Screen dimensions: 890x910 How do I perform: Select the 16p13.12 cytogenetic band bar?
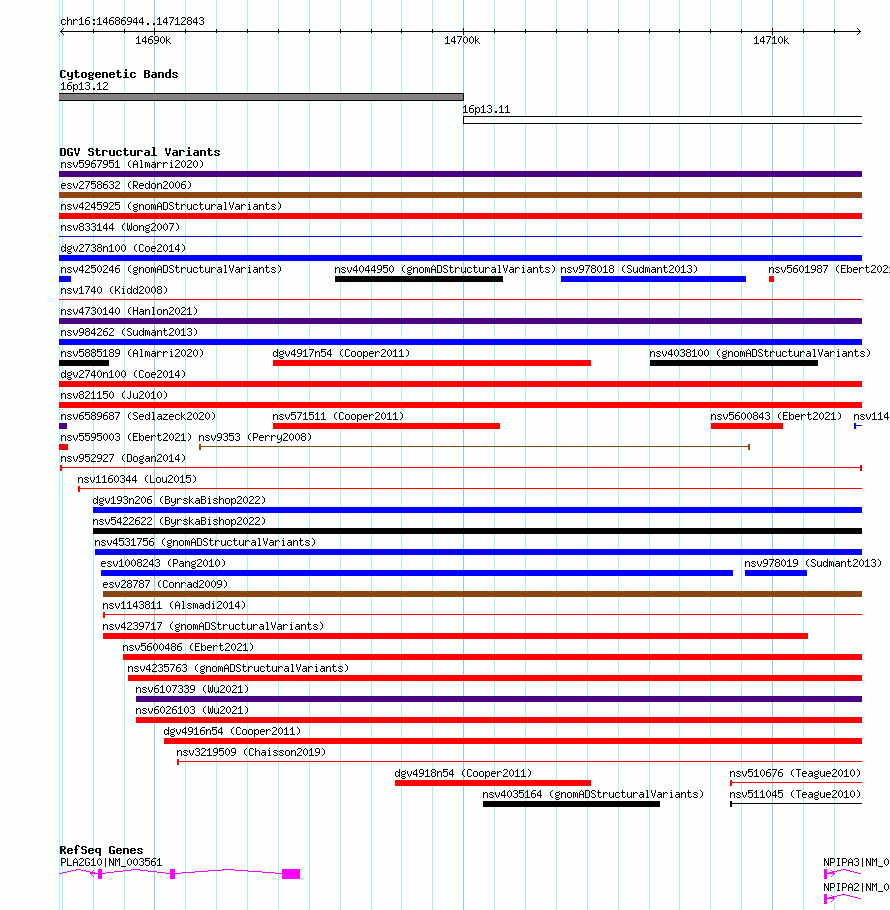coord(261,97)
